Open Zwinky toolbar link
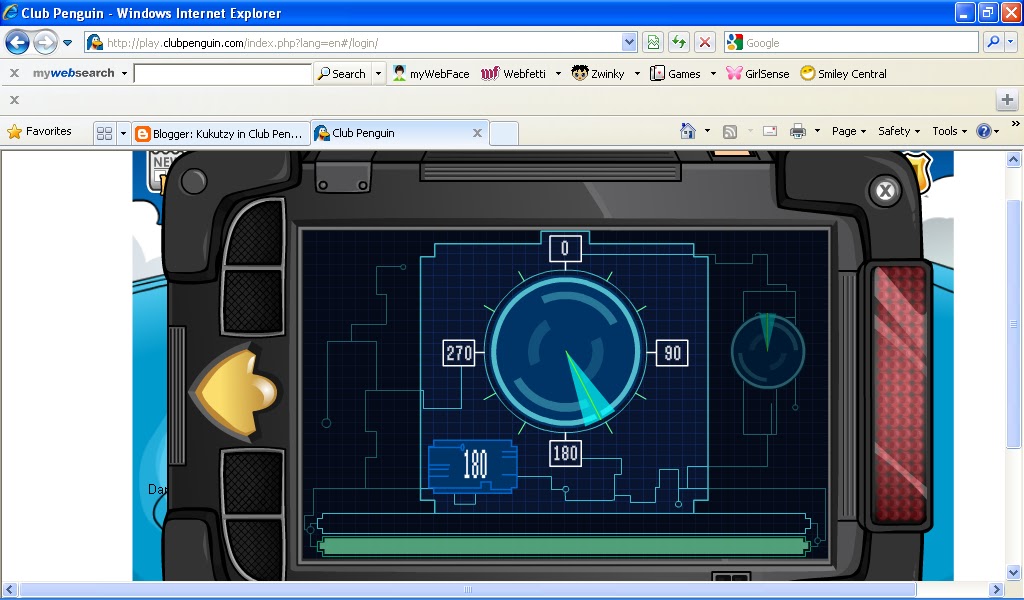The image size is (1024, 600). 598,74
